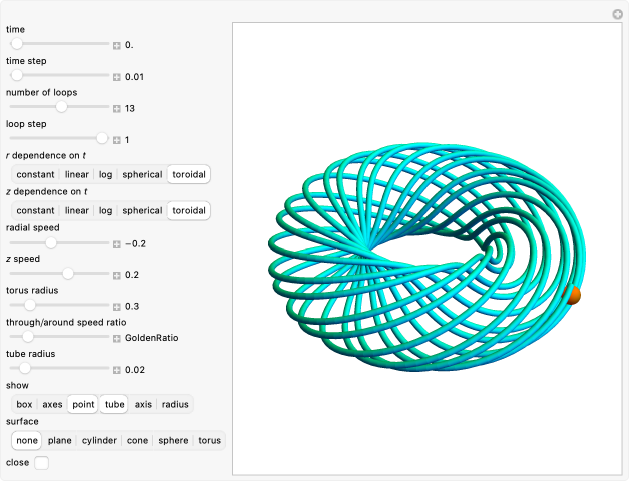The width and height of the screenshot is (629, 482).
Task: Expand the number of loops controls
Action: click(x=117, y=108)
